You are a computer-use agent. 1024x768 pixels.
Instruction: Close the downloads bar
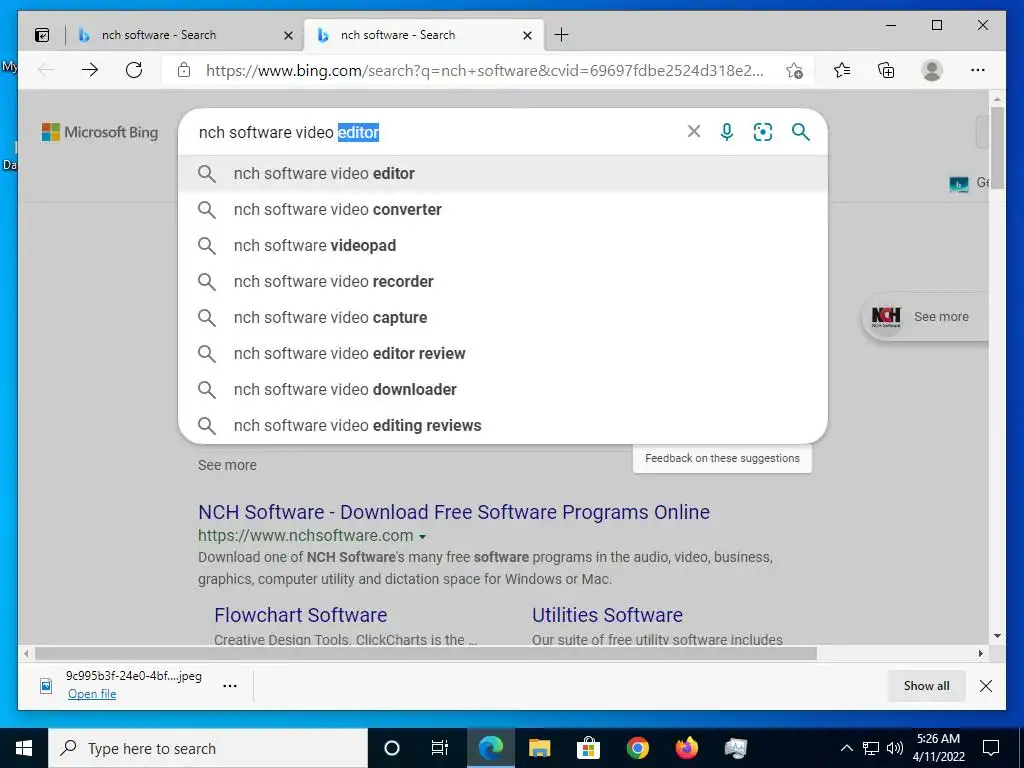[x=986, y=686]
